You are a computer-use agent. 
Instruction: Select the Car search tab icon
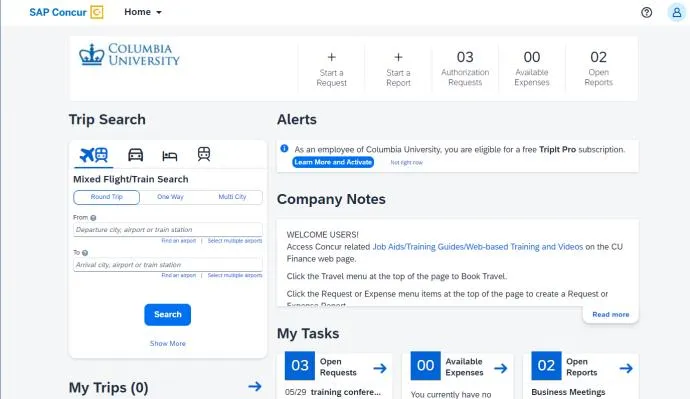tap(136, 154)
